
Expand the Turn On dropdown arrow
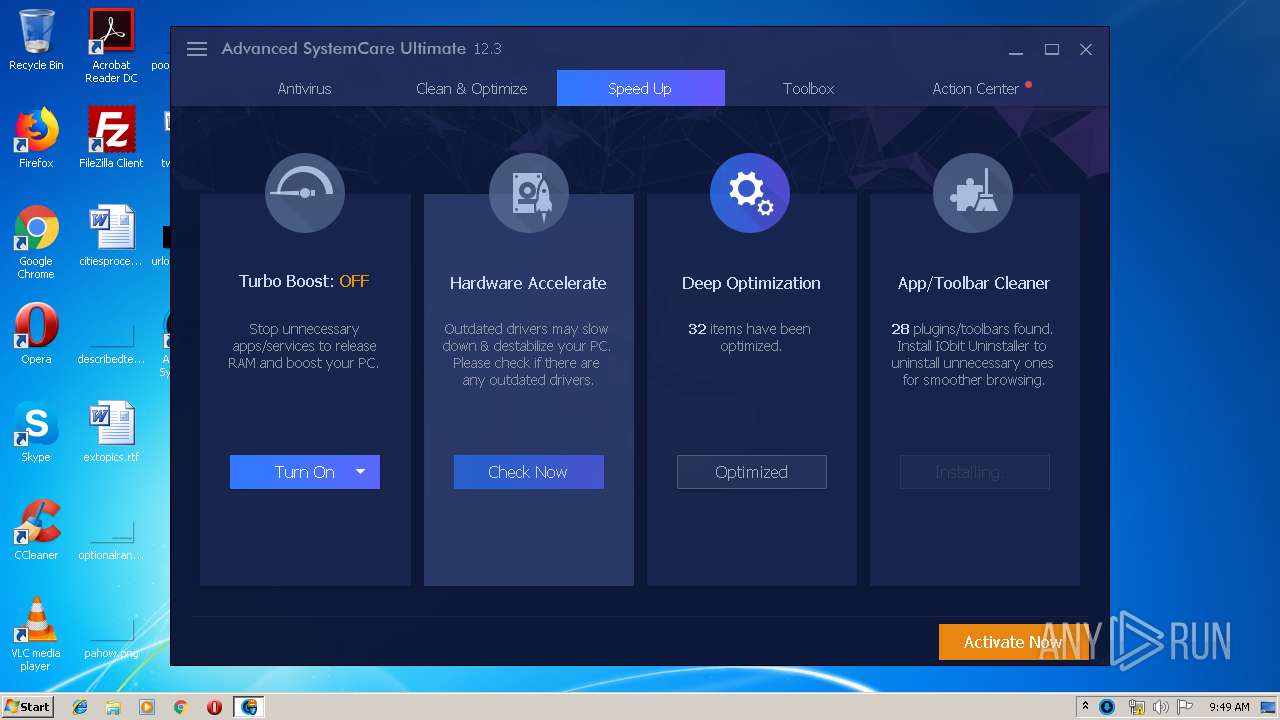tap(361, 472)
